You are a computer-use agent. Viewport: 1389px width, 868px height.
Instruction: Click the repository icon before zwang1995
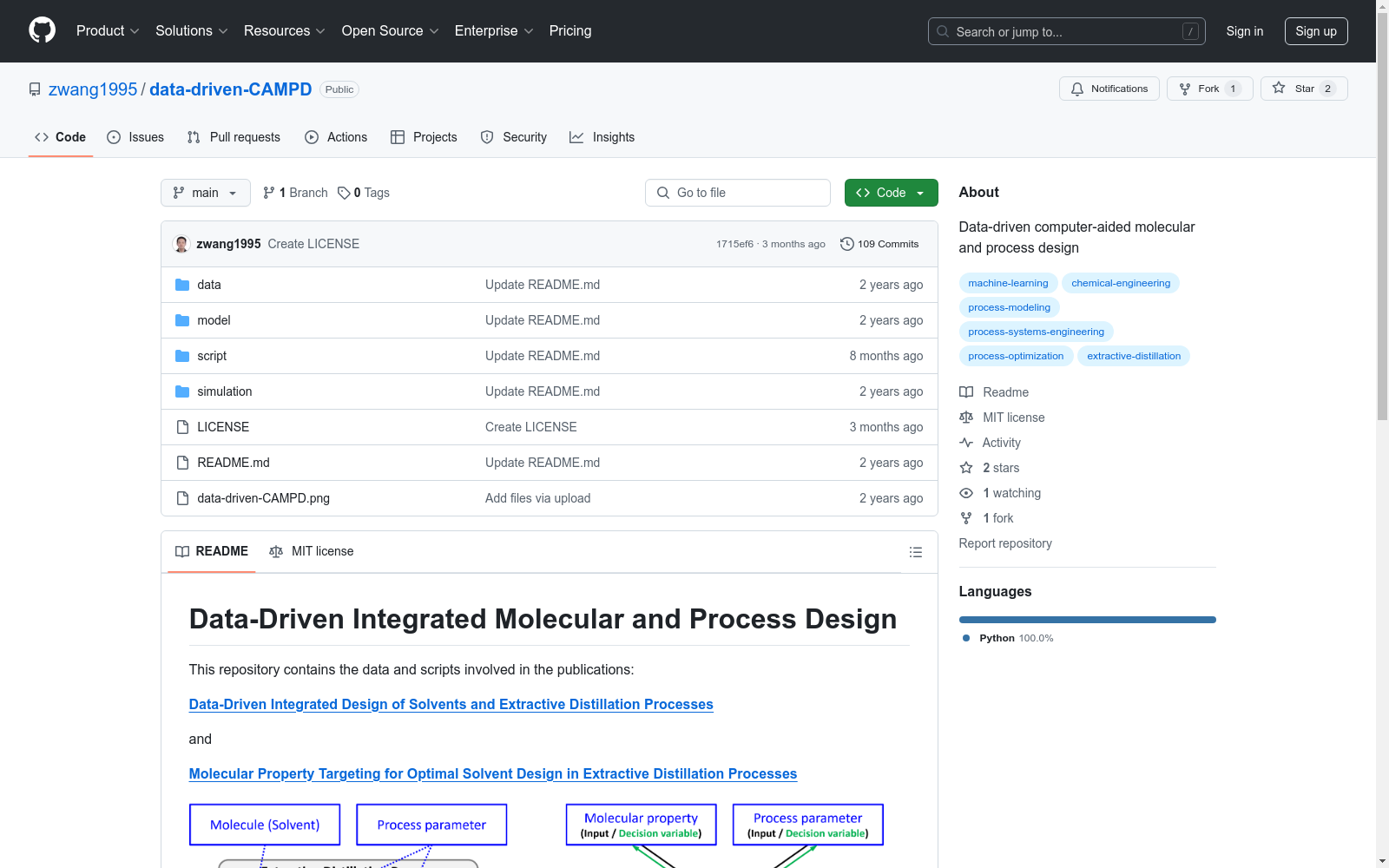(35, 89)
